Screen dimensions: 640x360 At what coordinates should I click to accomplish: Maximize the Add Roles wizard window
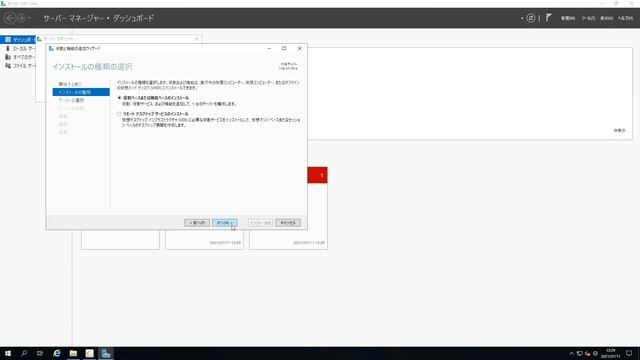284,48
